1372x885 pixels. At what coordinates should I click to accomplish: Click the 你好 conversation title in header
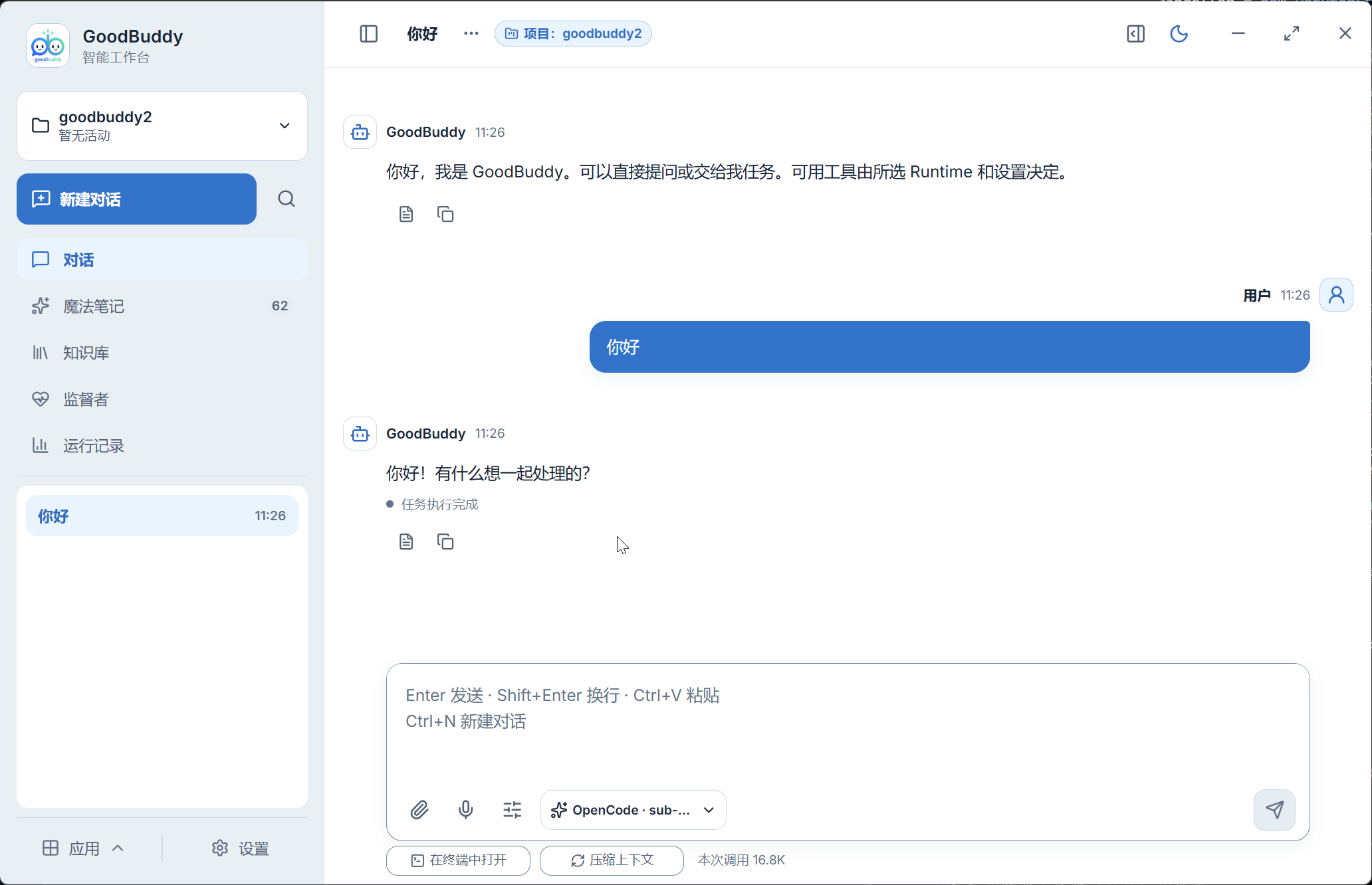tap(422, 34)
